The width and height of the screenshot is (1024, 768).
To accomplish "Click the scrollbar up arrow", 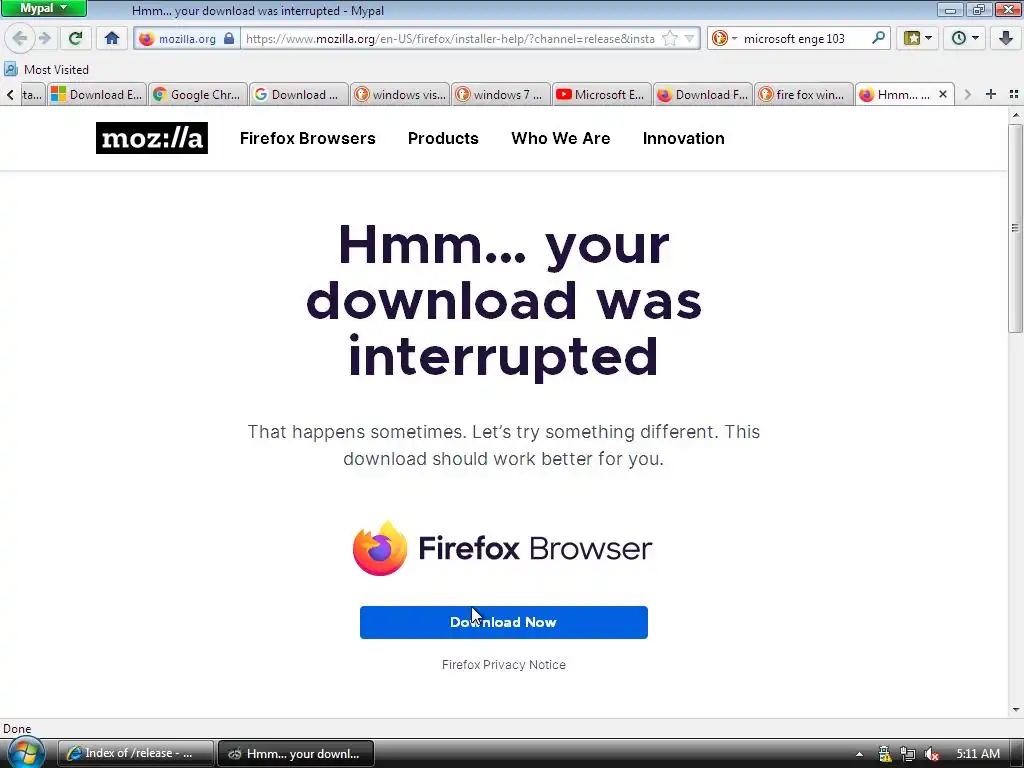I will [x=1015, y=116].
